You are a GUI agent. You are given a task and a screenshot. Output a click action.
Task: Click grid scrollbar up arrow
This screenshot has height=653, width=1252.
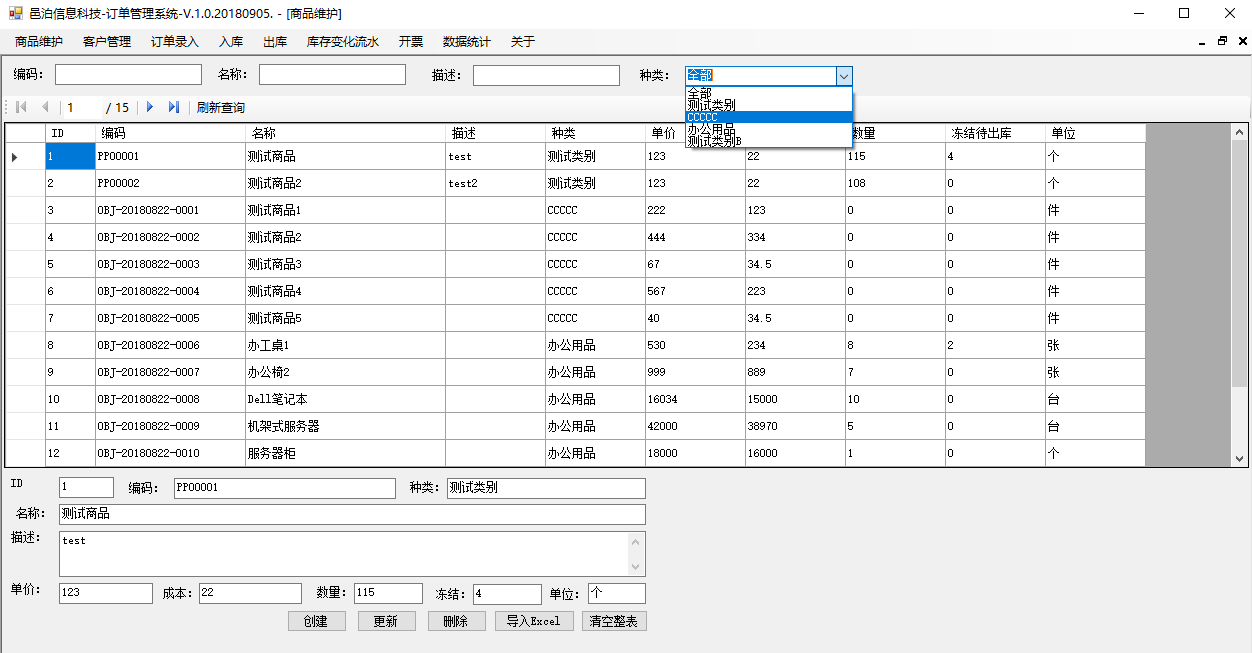coord(1240,132)
